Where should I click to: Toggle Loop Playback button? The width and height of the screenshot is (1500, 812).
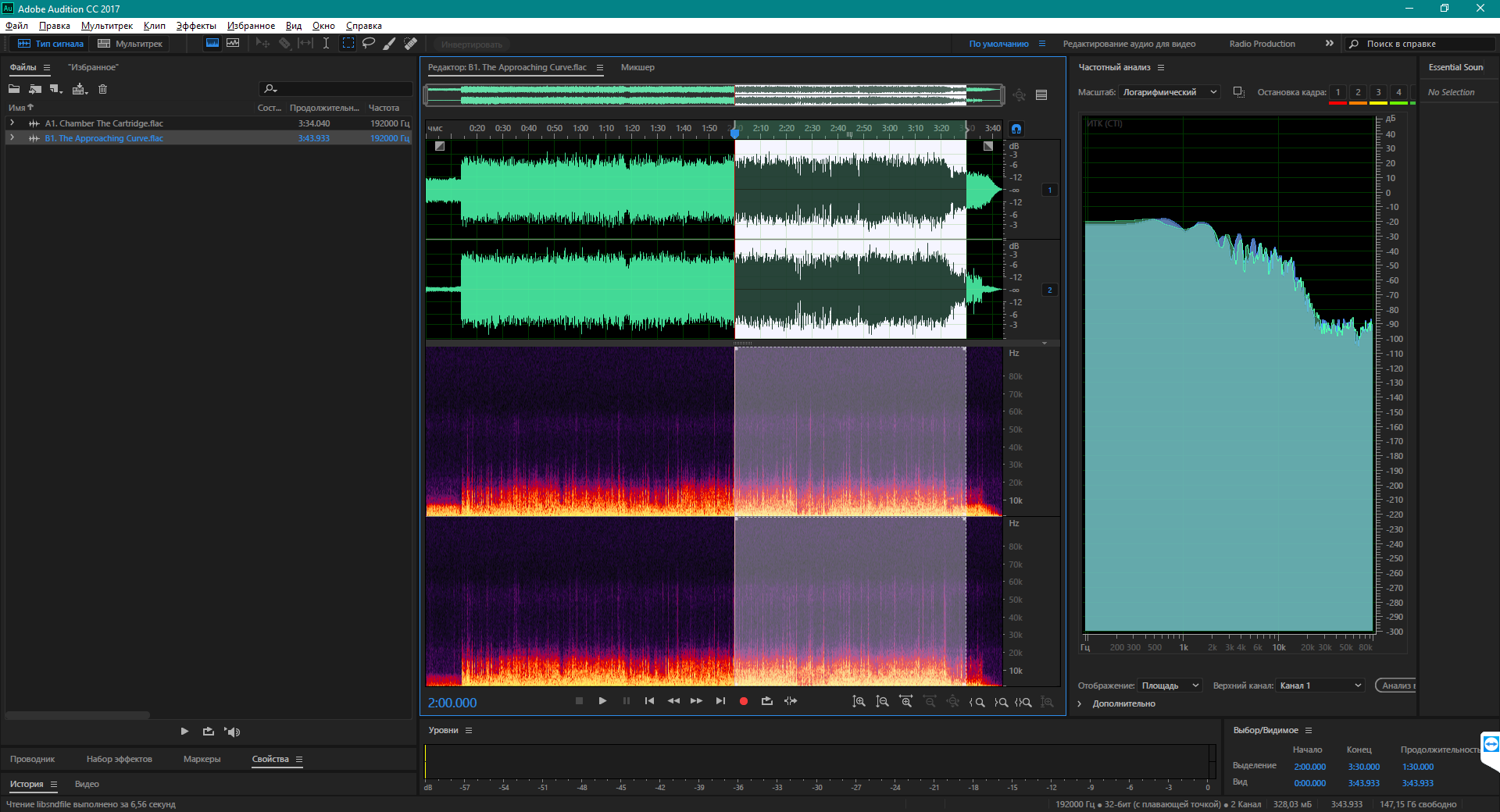(767, 701)
